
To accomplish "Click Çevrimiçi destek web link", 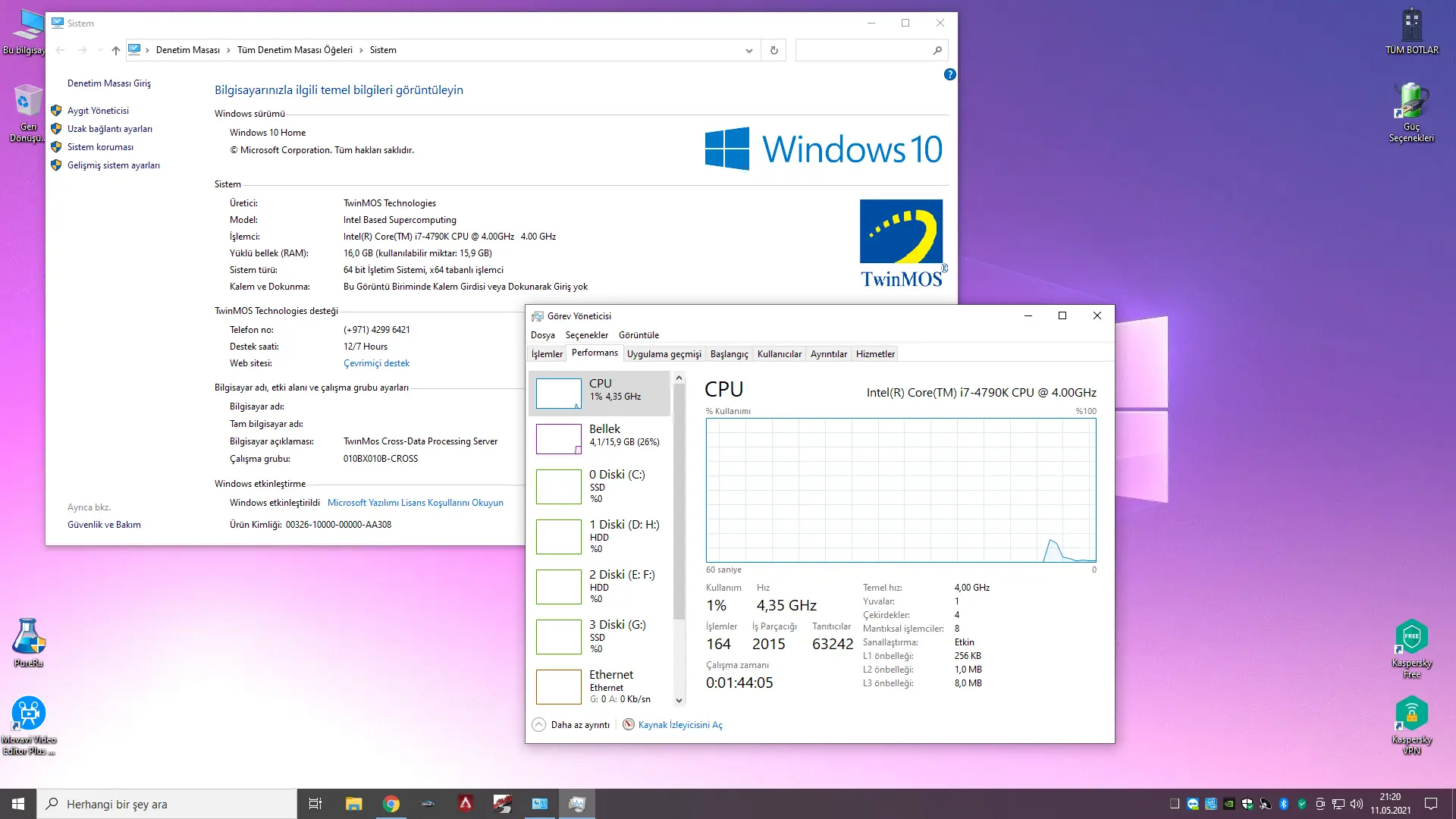I will point(376,363).
